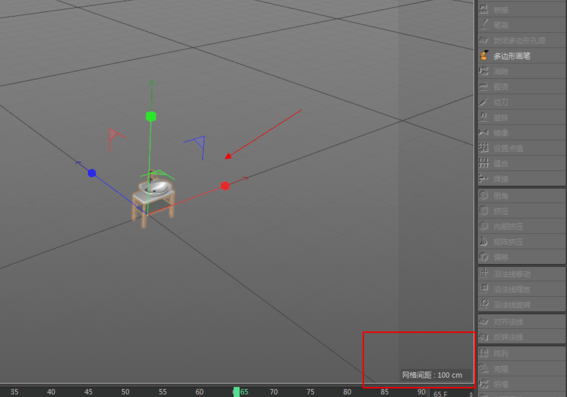The width and height of the screenshot is (567, 397).
Task: Click 阵列 (Array) menu entry
Action: coord(521,353)
